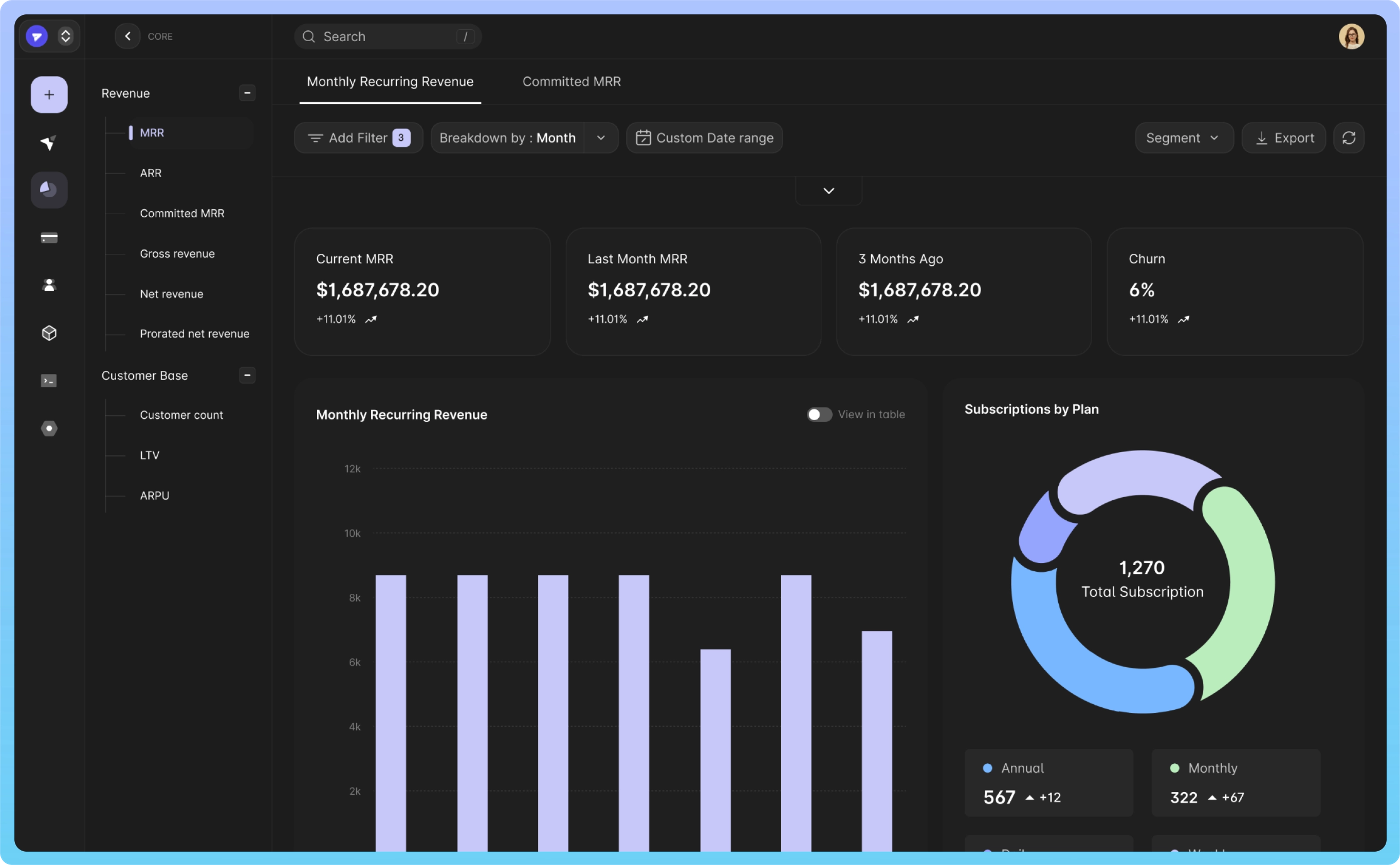The width and height of the screenshot is (1400, 865).
Task: Click the back arrow beside CORE
Action: (127, 36)
